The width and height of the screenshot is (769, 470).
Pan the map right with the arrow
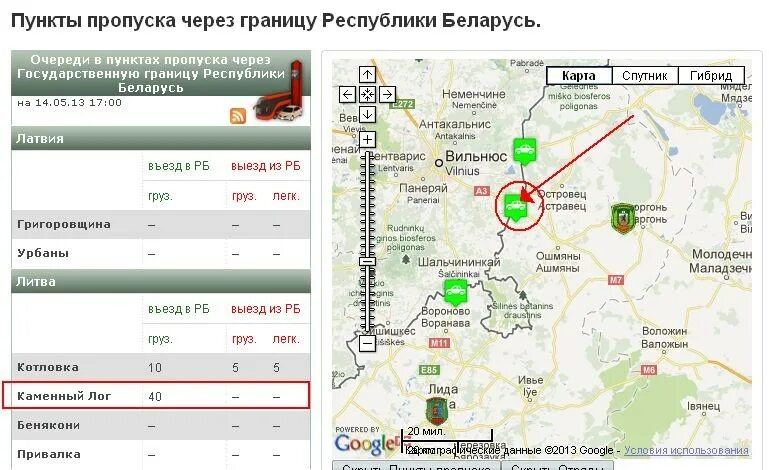[x=387, y=94]
